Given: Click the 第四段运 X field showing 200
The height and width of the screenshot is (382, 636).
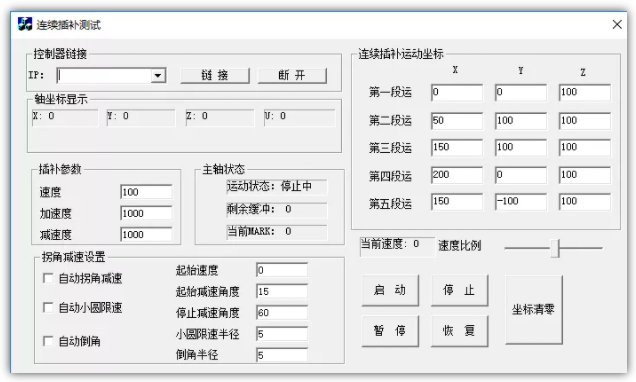Looking at the screenshot, I should coord(457,175).
